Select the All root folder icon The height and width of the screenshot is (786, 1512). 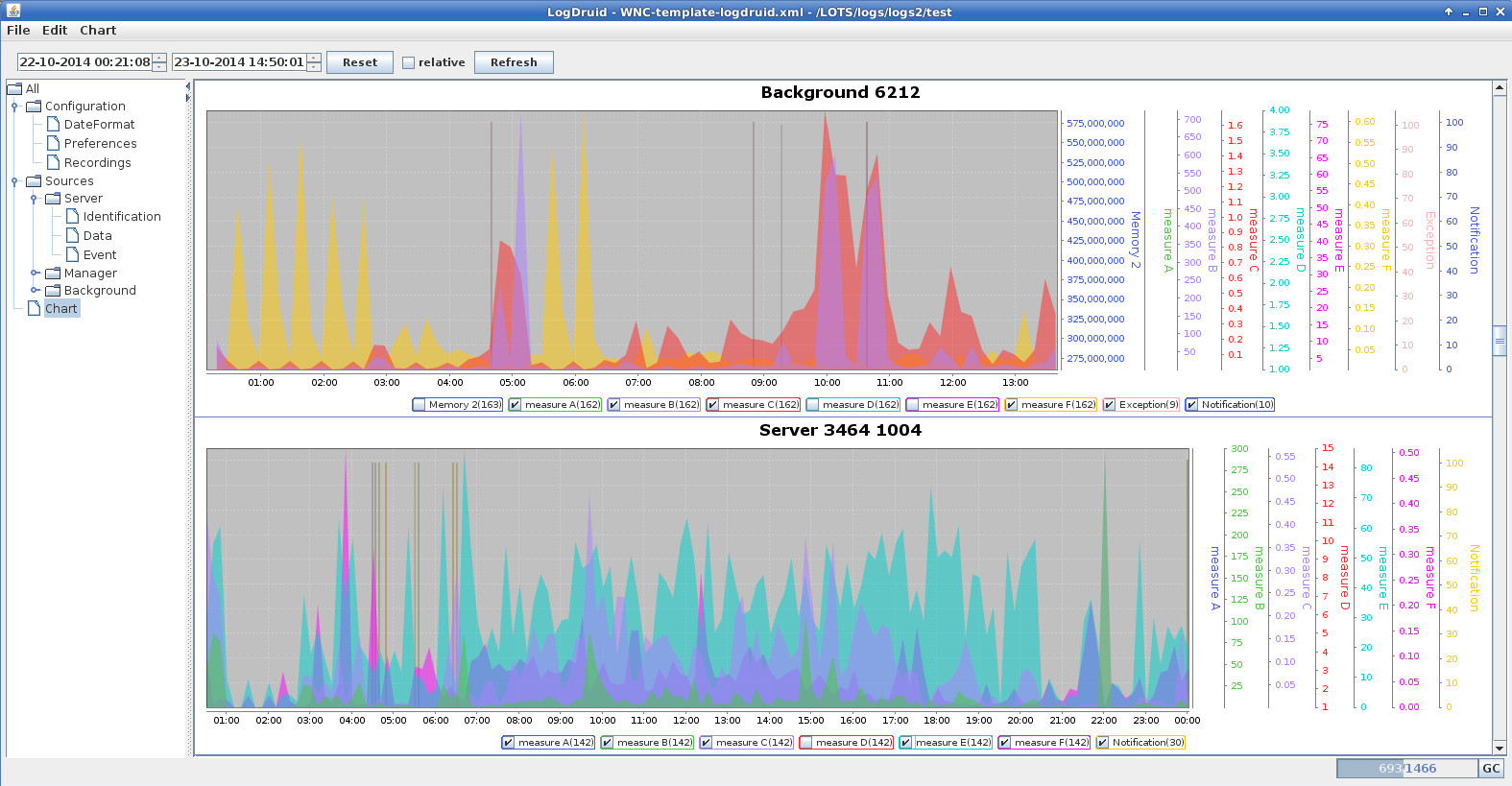point(15,88)
